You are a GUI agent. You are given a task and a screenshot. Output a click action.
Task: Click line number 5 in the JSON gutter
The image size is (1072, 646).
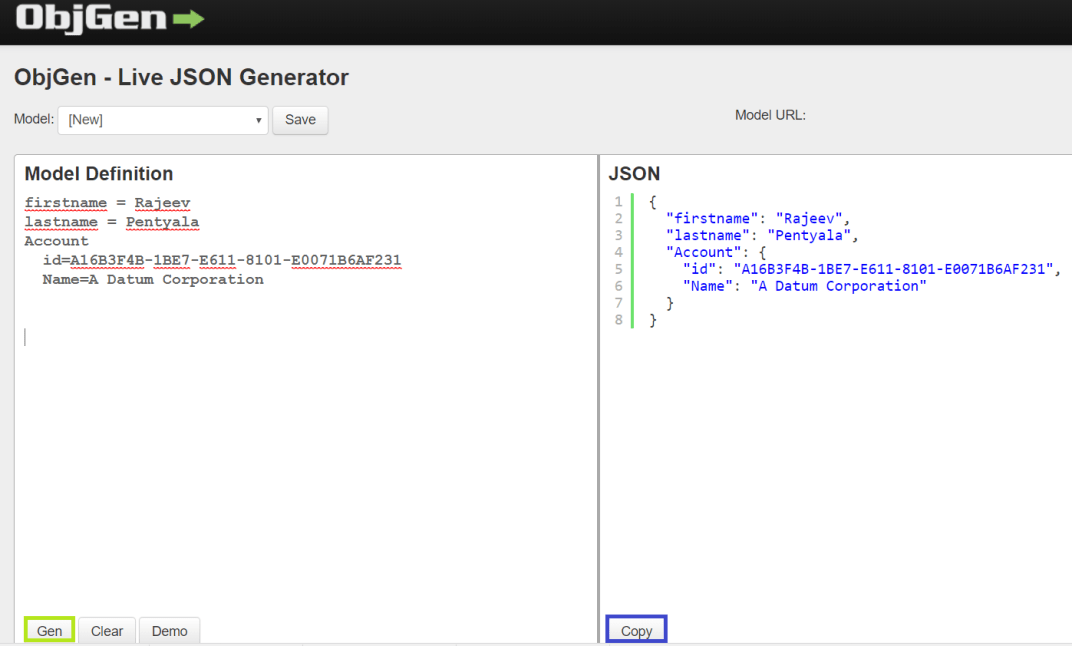pos(618,268)
